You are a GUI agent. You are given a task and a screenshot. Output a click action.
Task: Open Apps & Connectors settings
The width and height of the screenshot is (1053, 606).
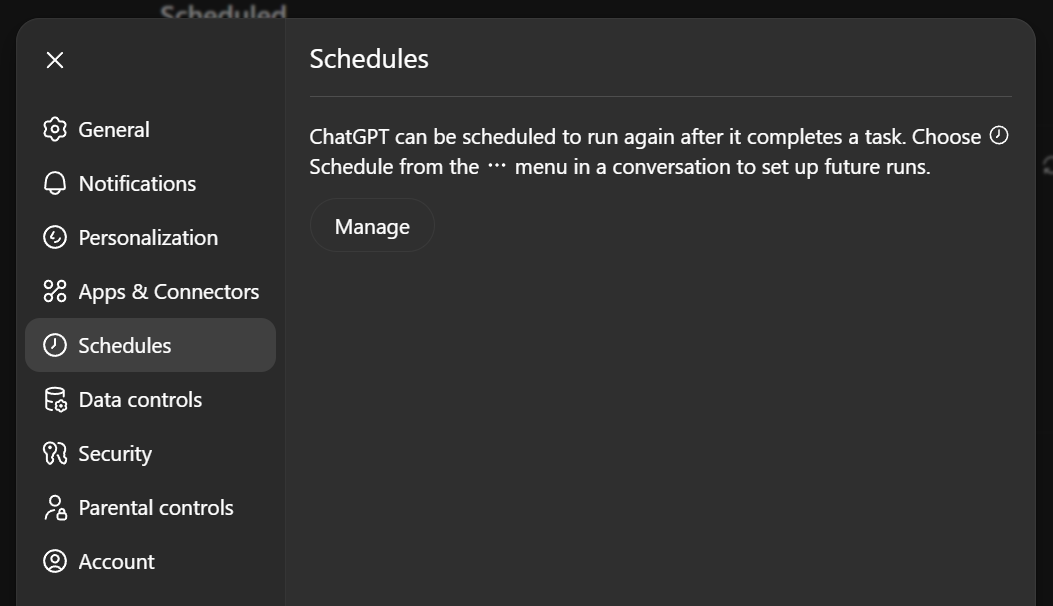click(x=169, y=291)
